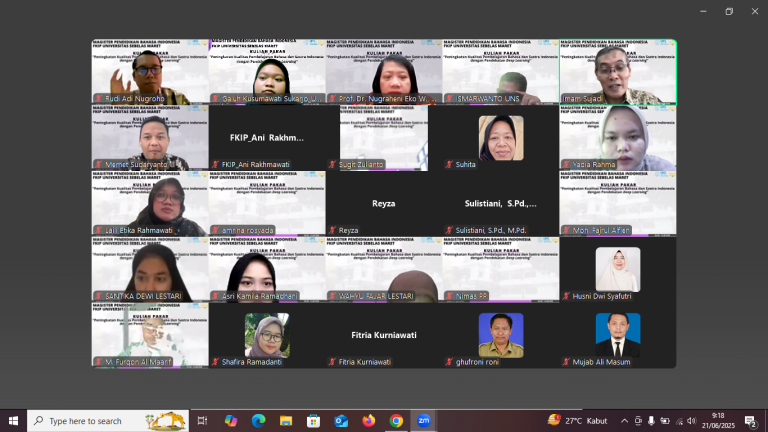
Task: Open Microsoft Edge from the taskbar
Action: 258,421
